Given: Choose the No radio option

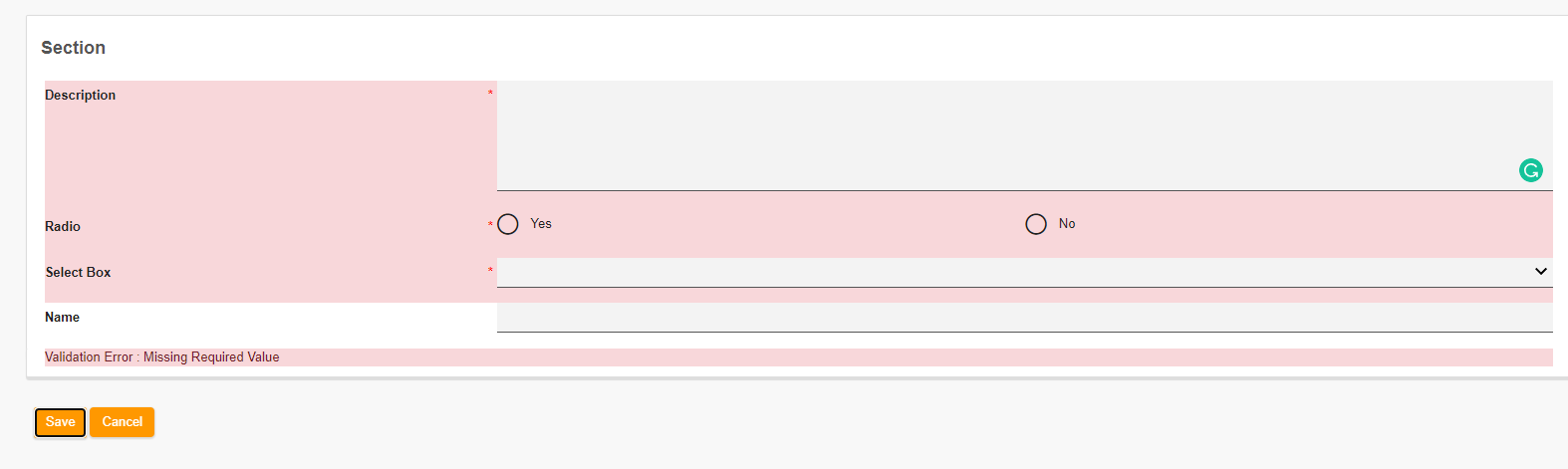Looking at the screenshot, I should (x=1036, y=224).
